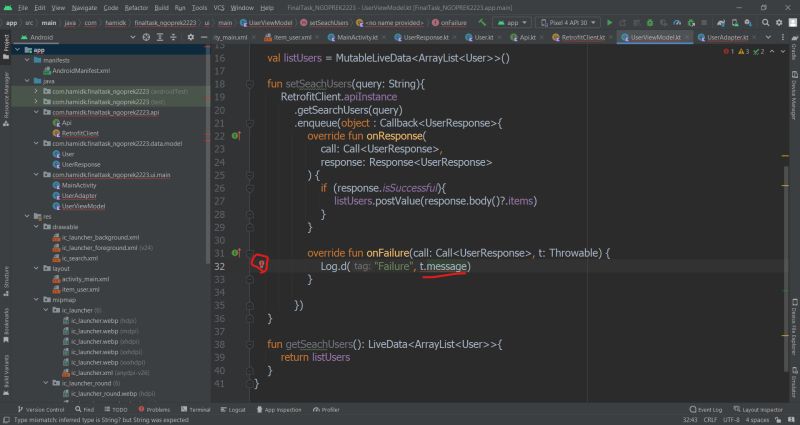Open the Version Control tool window
This screenshot has height=425, width=800.
tap(41, 410)
